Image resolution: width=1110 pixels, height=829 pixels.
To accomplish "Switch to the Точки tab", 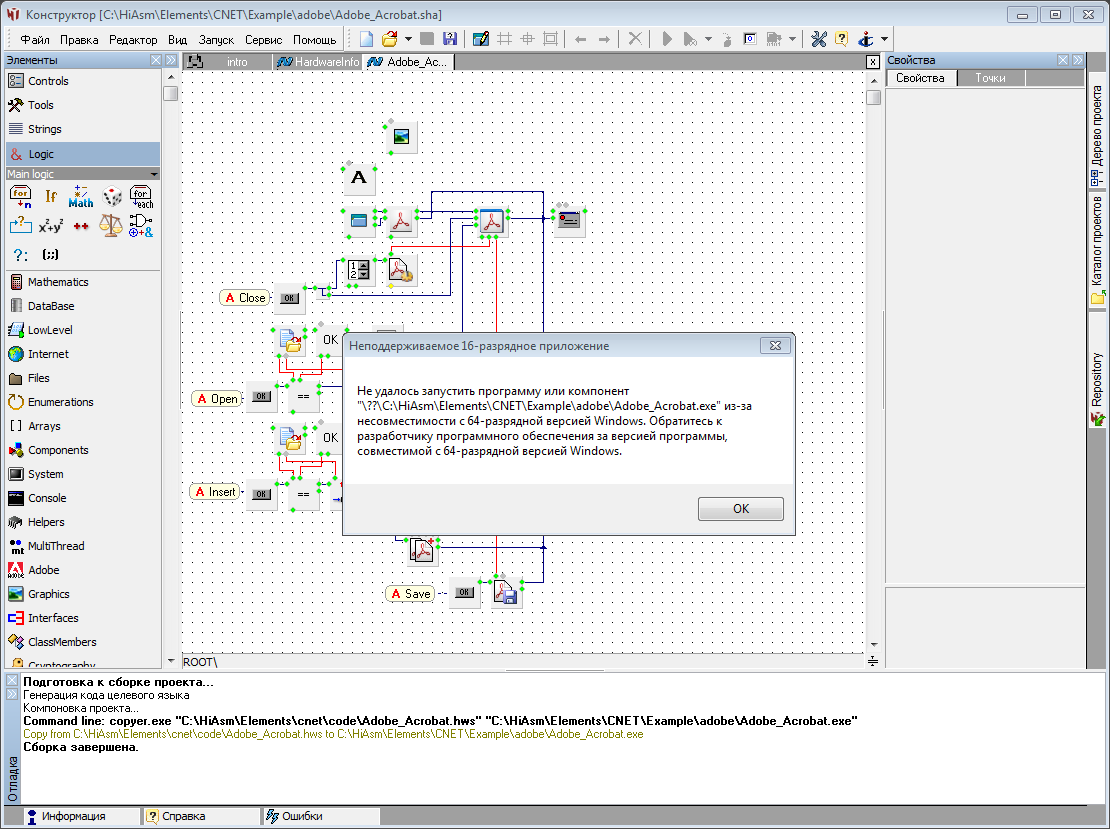I will 989,78.
